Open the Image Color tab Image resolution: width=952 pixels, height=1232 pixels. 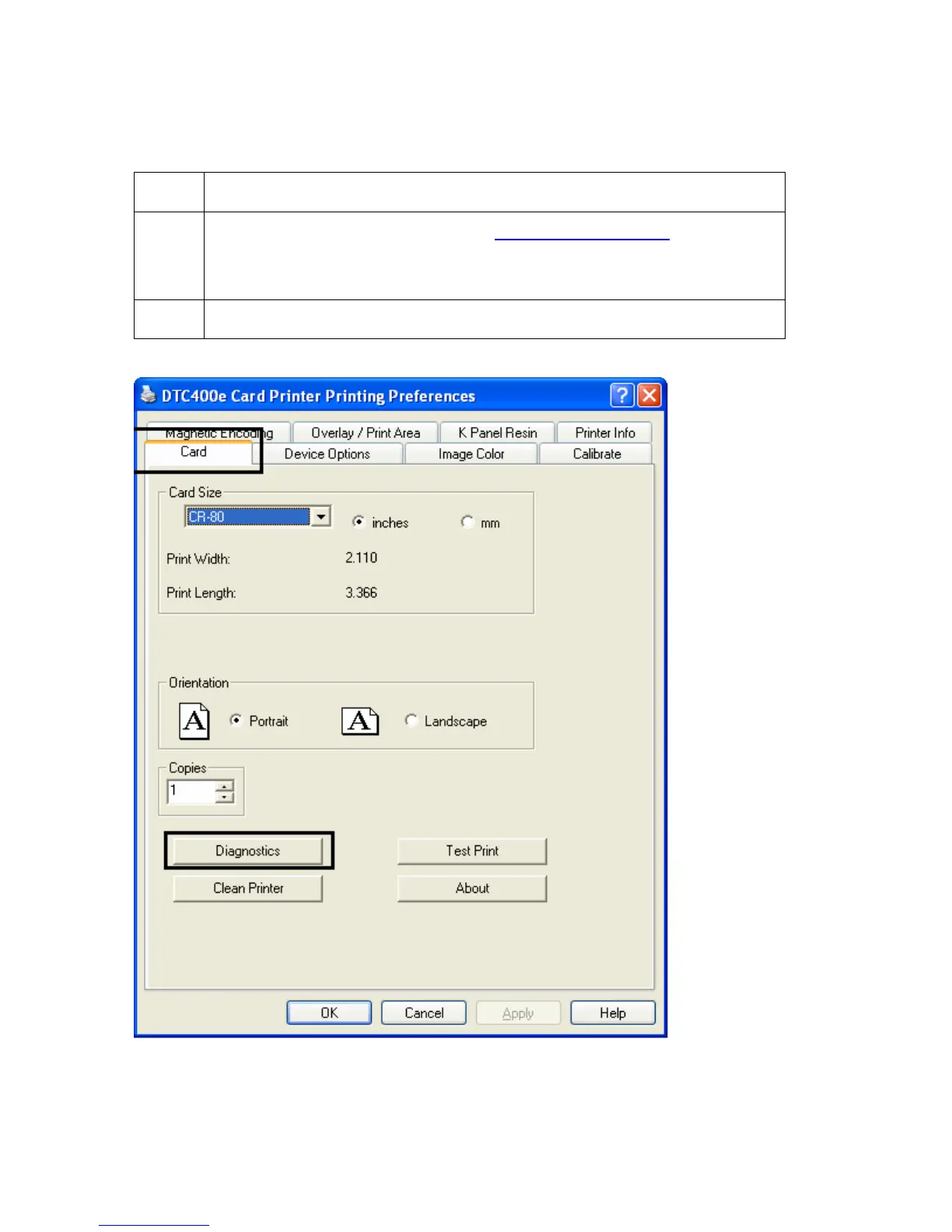(471, 453)
